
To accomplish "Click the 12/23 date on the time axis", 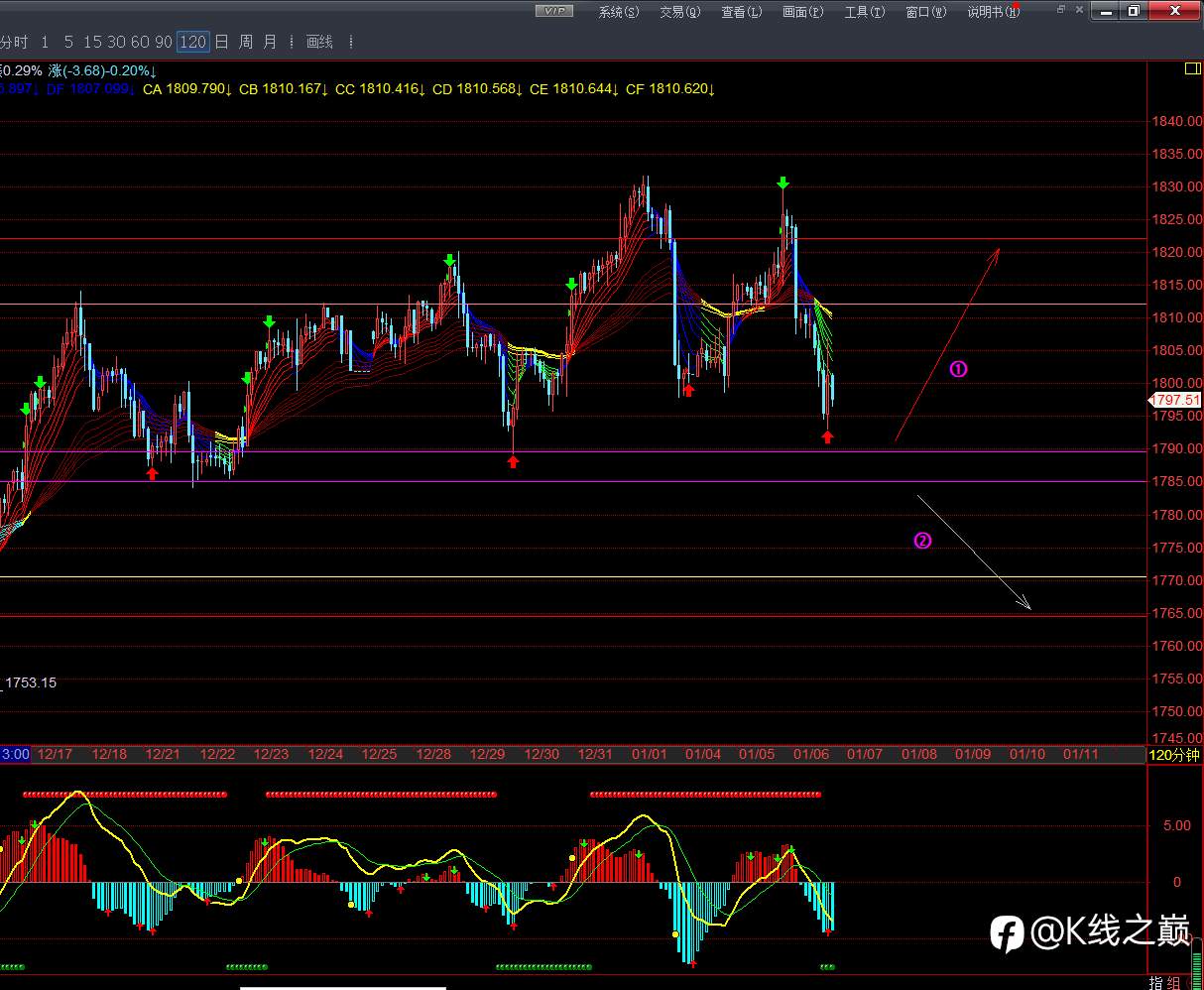I will click(x=271, y=754).
